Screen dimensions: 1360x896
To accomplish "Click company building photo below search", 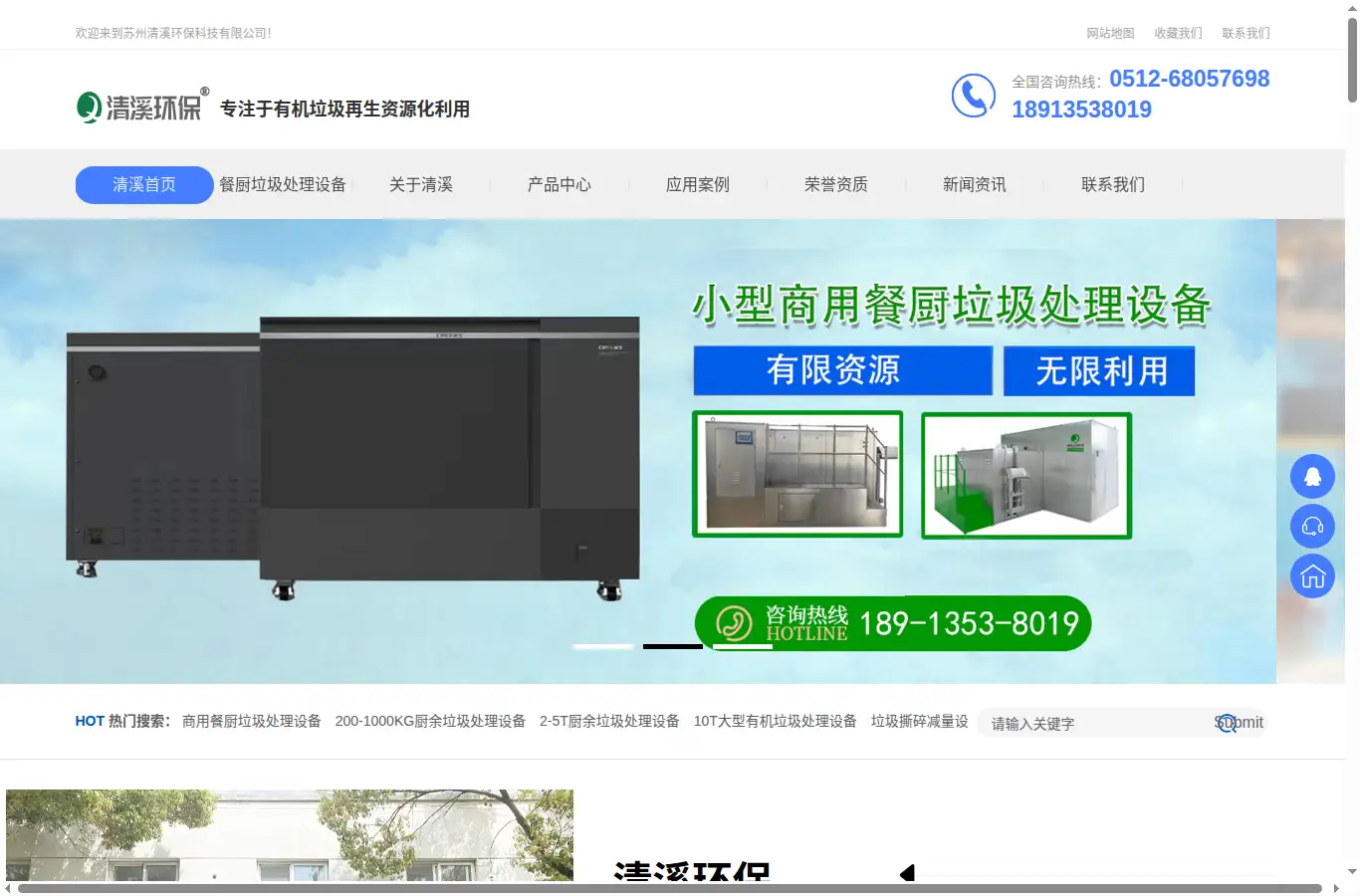I will [290, 835].
